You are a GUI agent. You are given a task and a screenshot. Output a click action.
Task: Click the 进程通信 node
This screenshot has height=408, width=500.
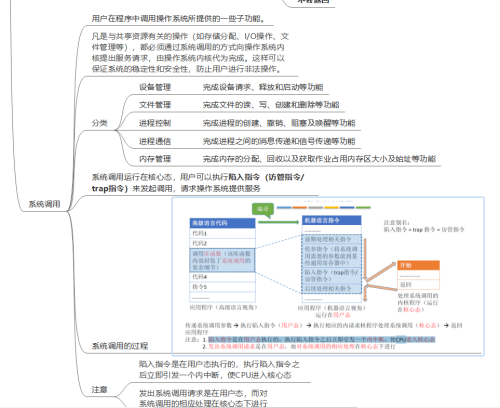tap(155, 141)
